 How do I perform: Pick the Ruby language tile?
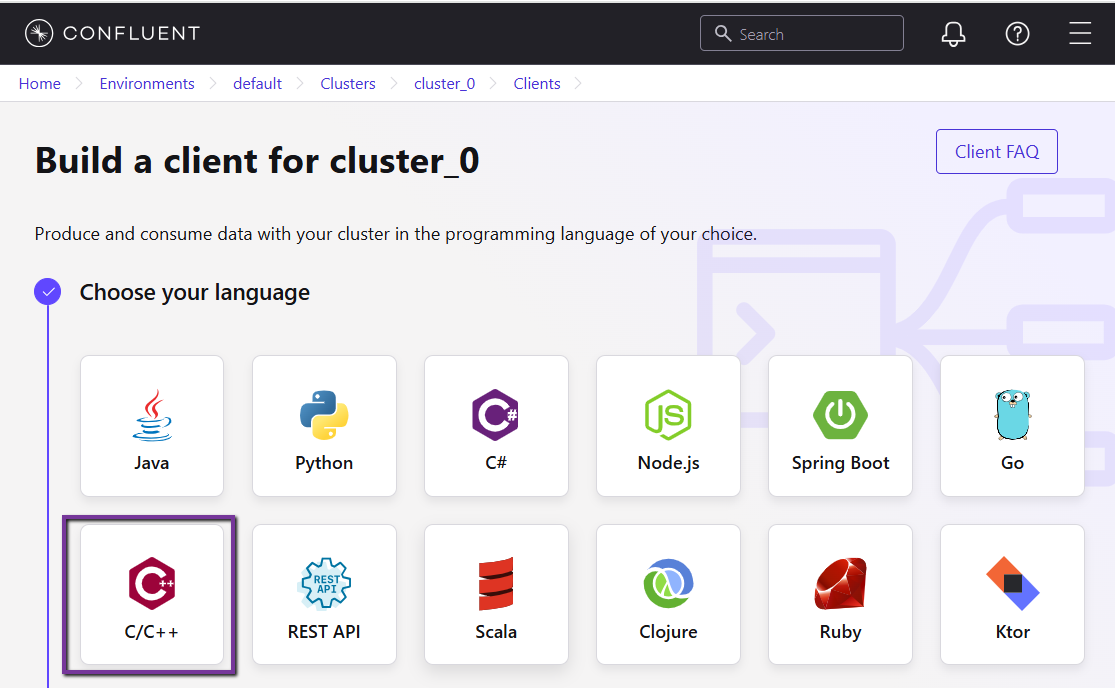(840, 595)
